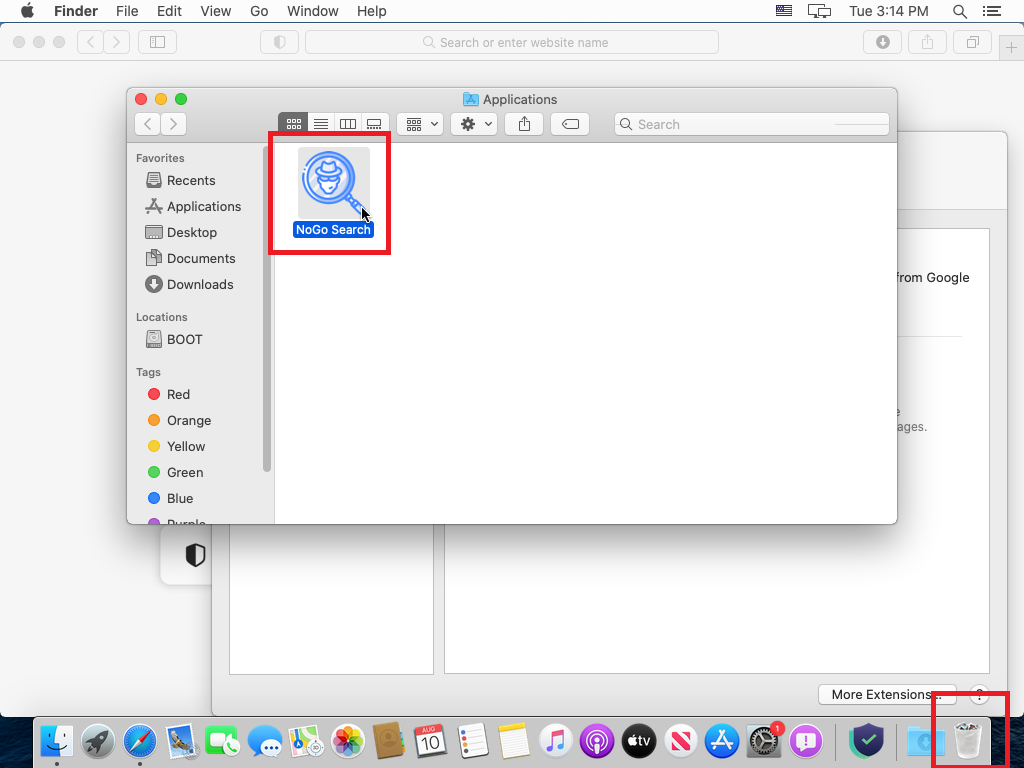
Task: Go forward in the Finder window
Action: click(x=174, y=124)
